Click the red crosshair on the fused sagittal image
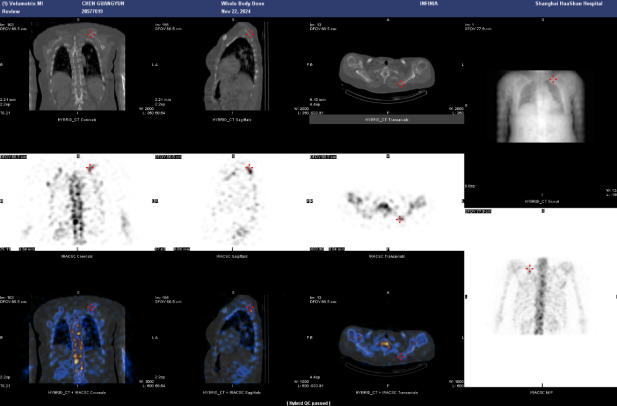The height and width of the screenshot is (406, 617). (x=250, y=307)
